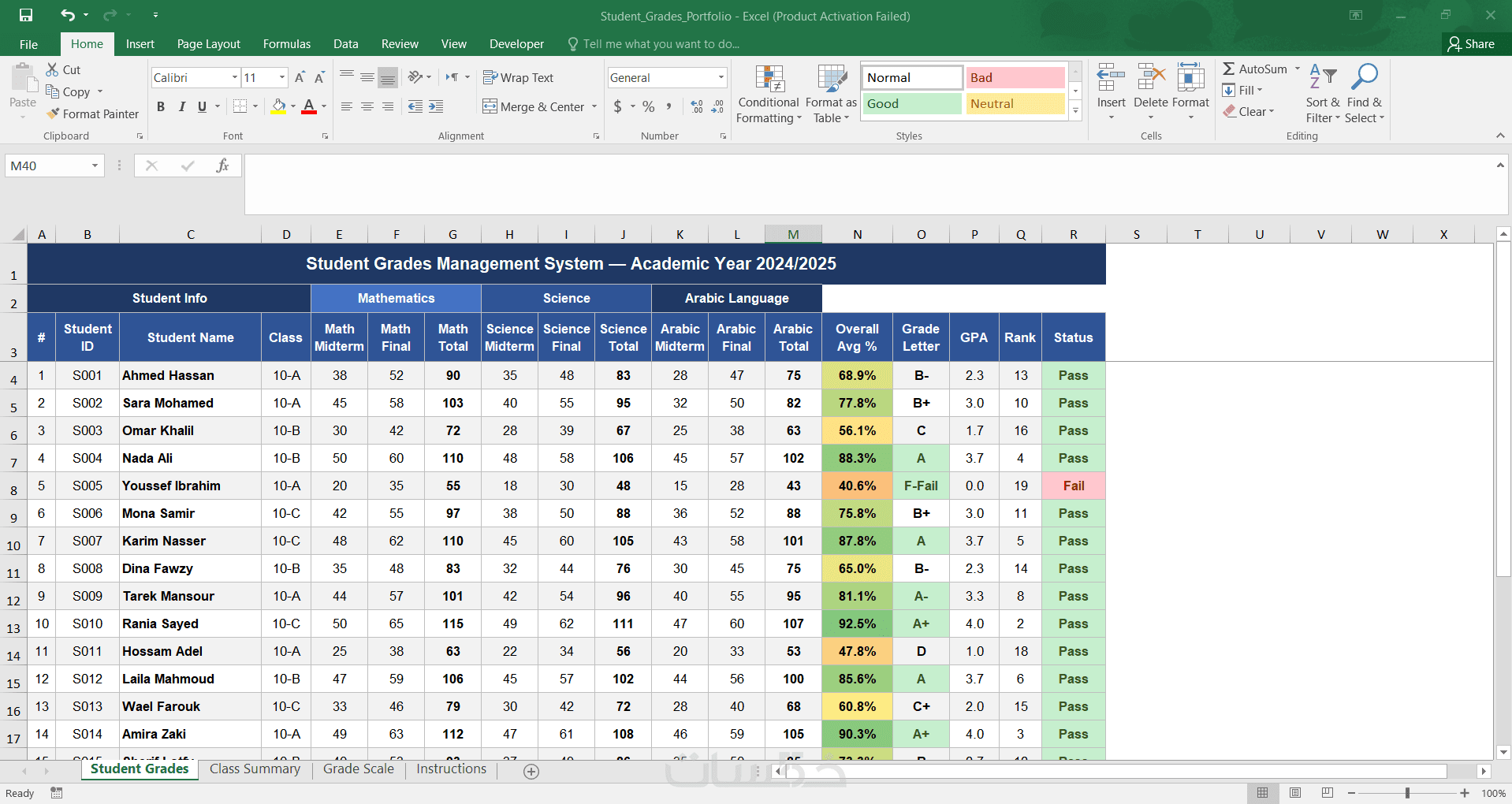
Task: Click the zoom slider handle
Action: pyautogui.click(x=1407, y=793)
